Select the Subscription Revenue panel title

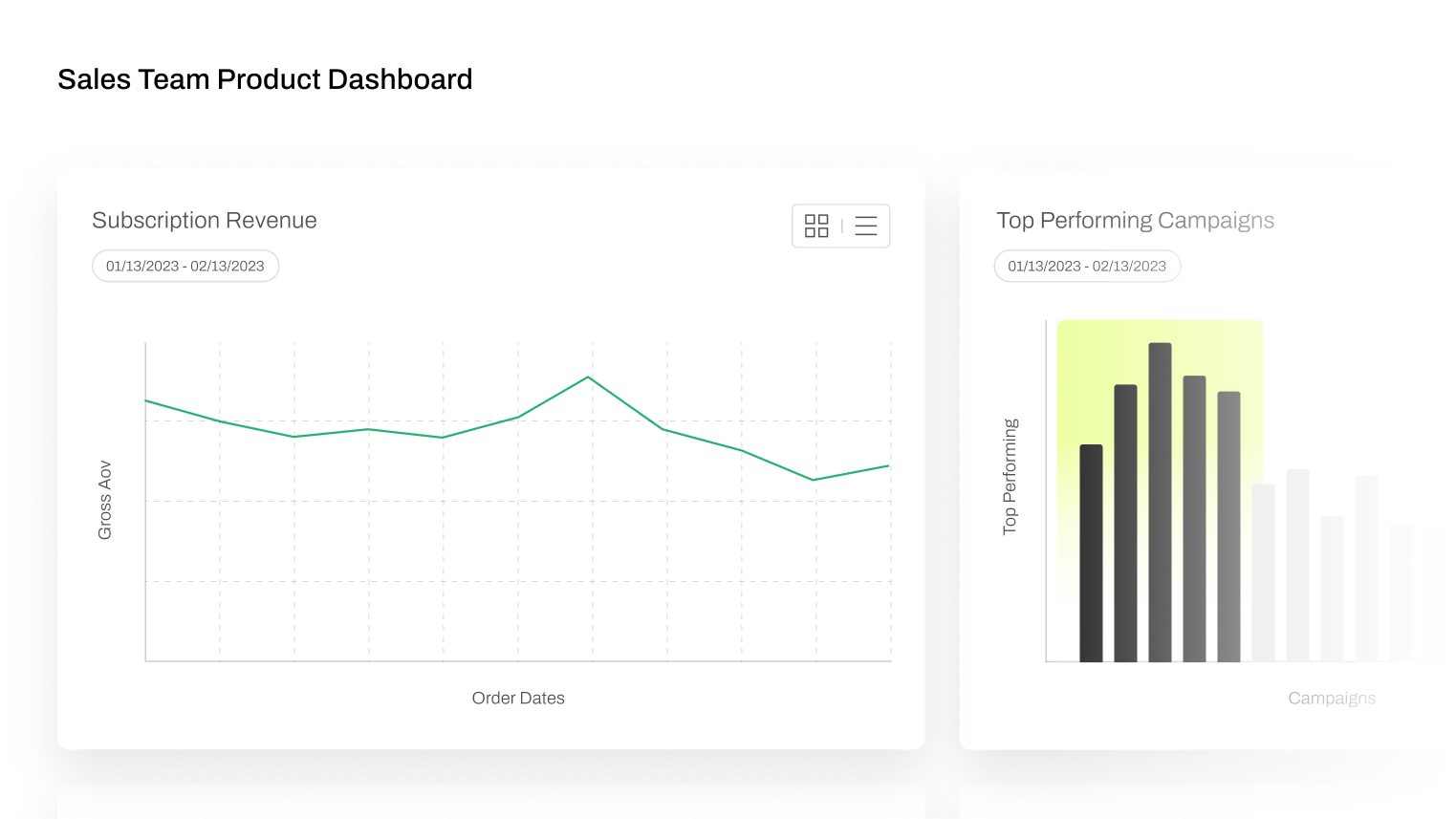204,220
